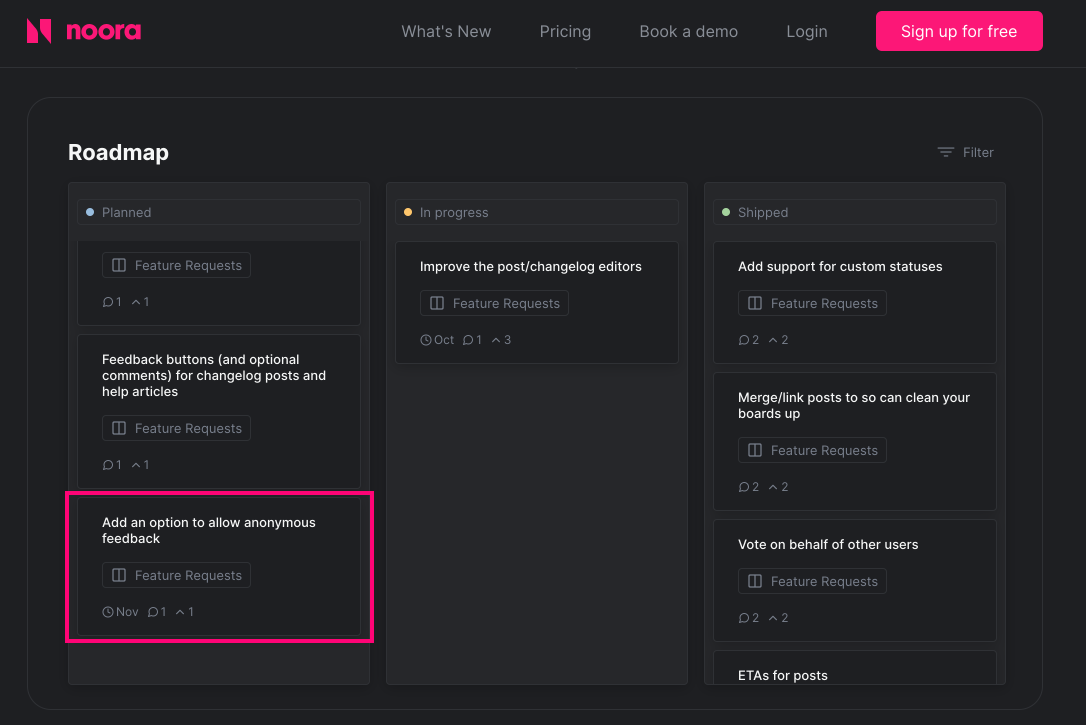Open the ETAs for posts card
This screenshot has height=725, width=1086.
[x=855, y=668]
